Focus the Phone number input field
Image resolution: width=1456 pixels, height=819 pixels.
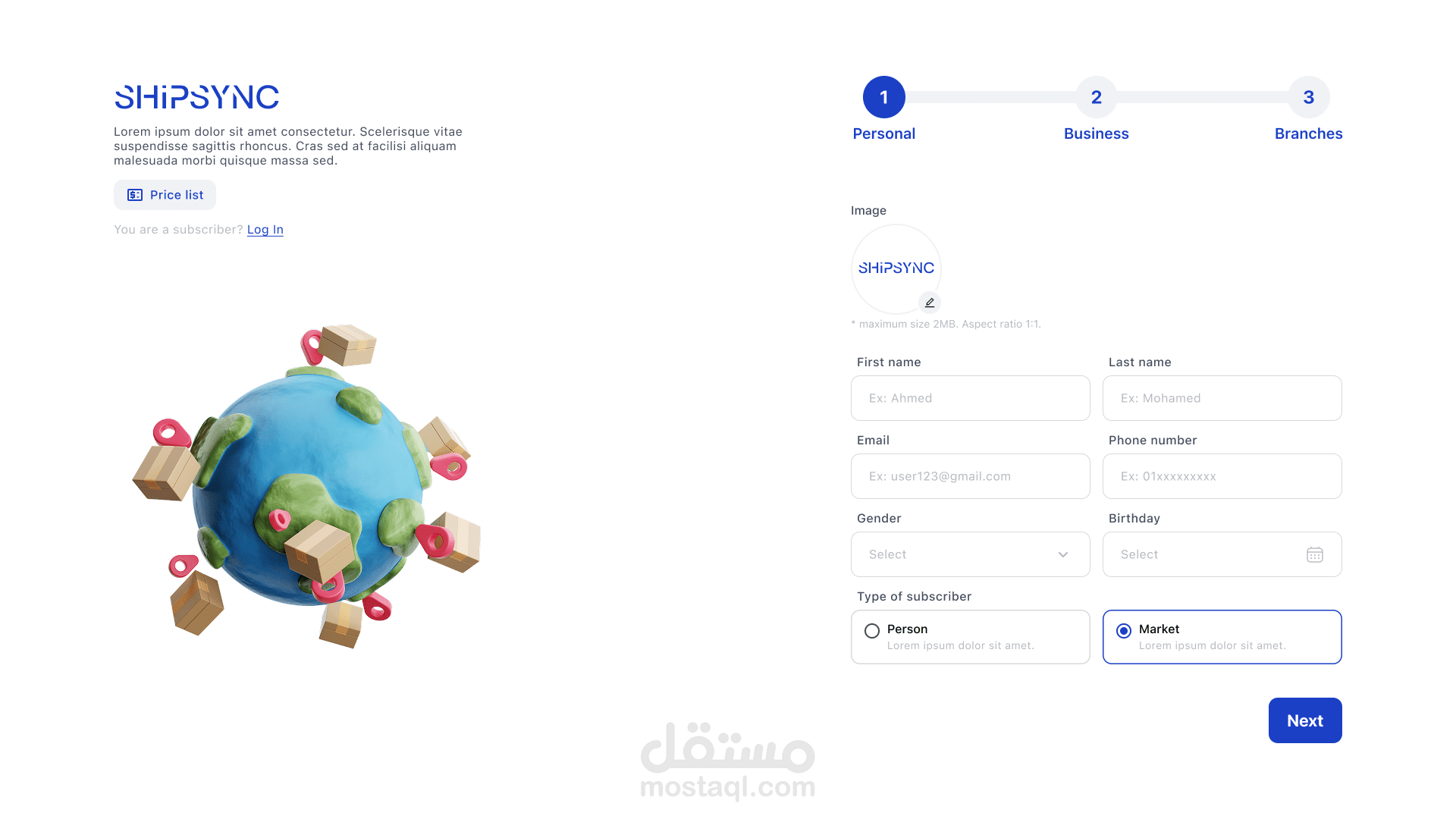[1222, 476]
